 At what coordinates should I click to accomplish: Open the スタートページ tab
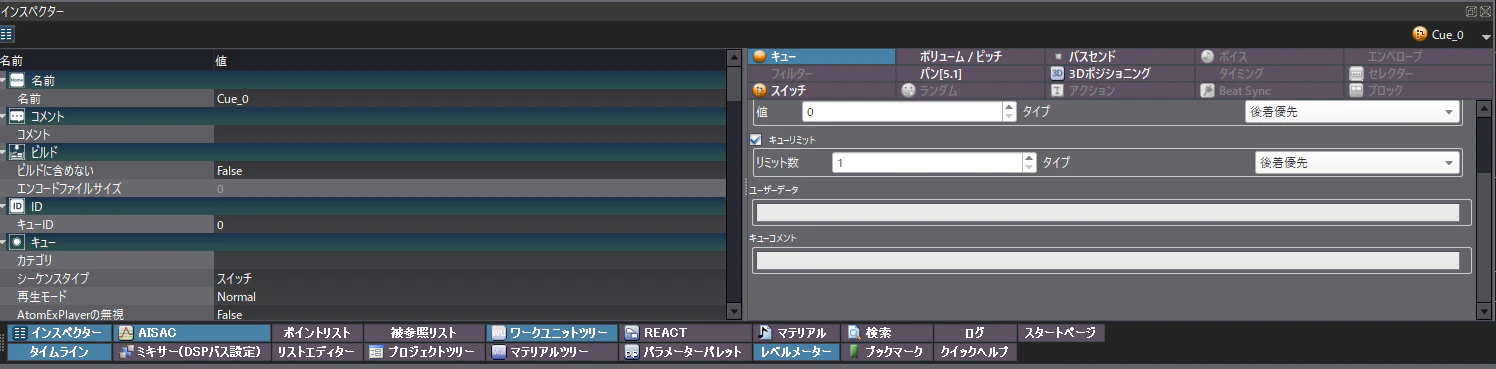pyautogui.click(x=1061, y=333)
